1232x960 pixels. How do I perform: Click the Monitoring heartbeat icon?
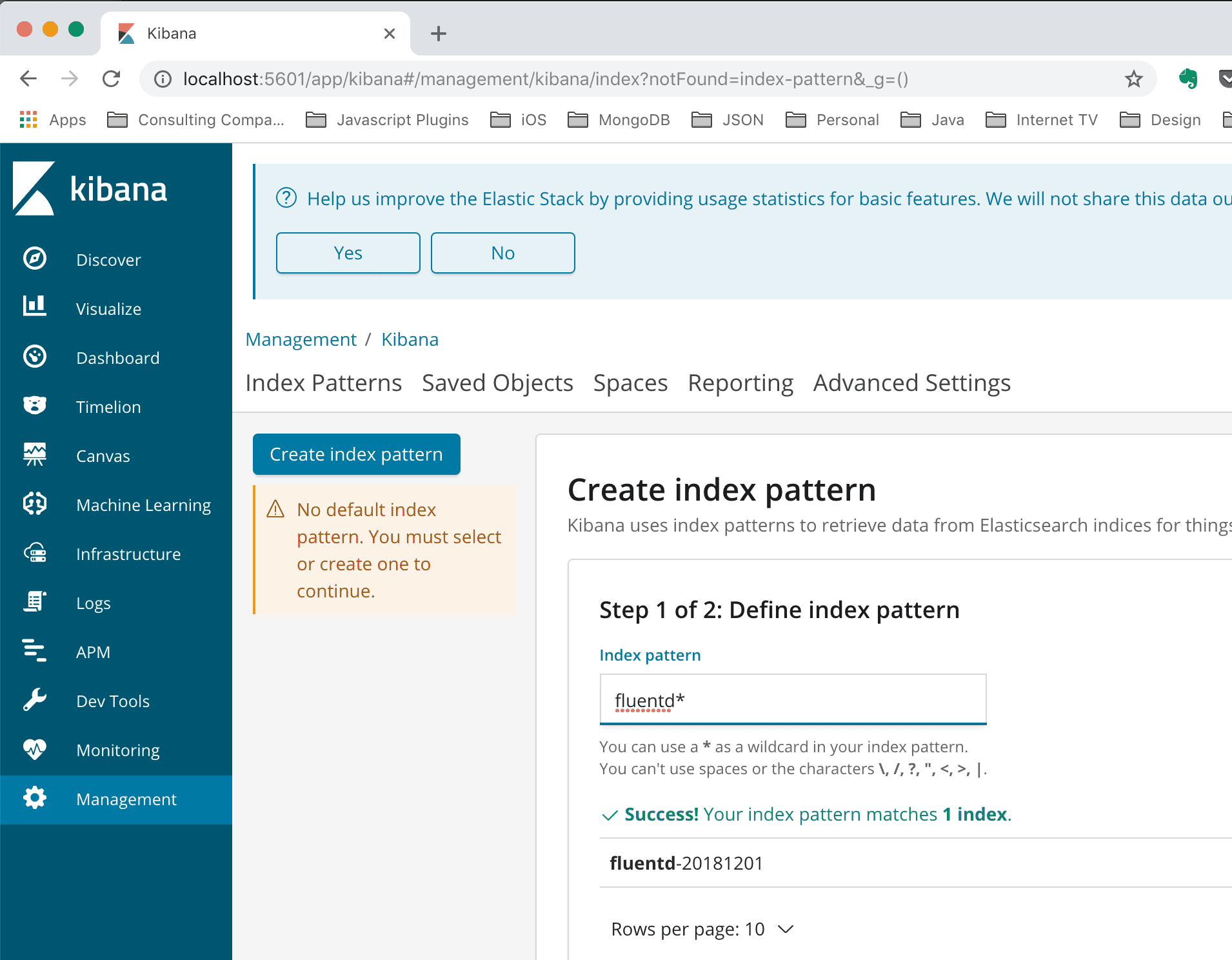click(35, 749)
